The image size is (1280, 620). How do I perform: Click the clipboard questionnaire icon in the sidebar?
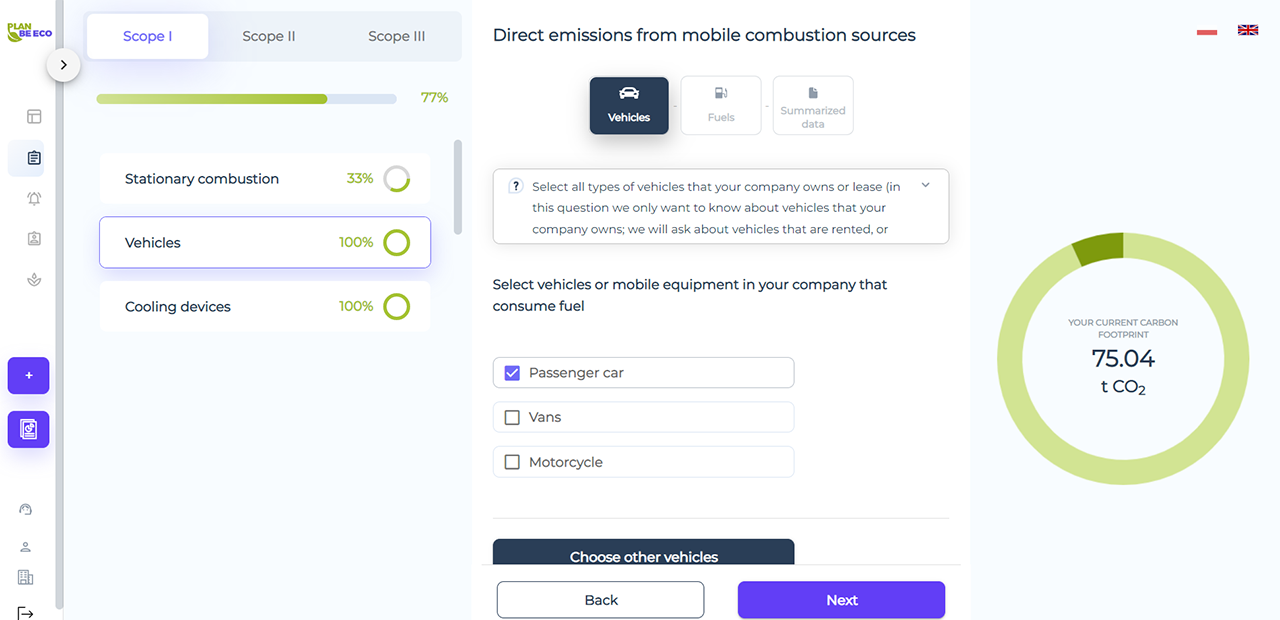pyautogui.click(x=34, y=158)
